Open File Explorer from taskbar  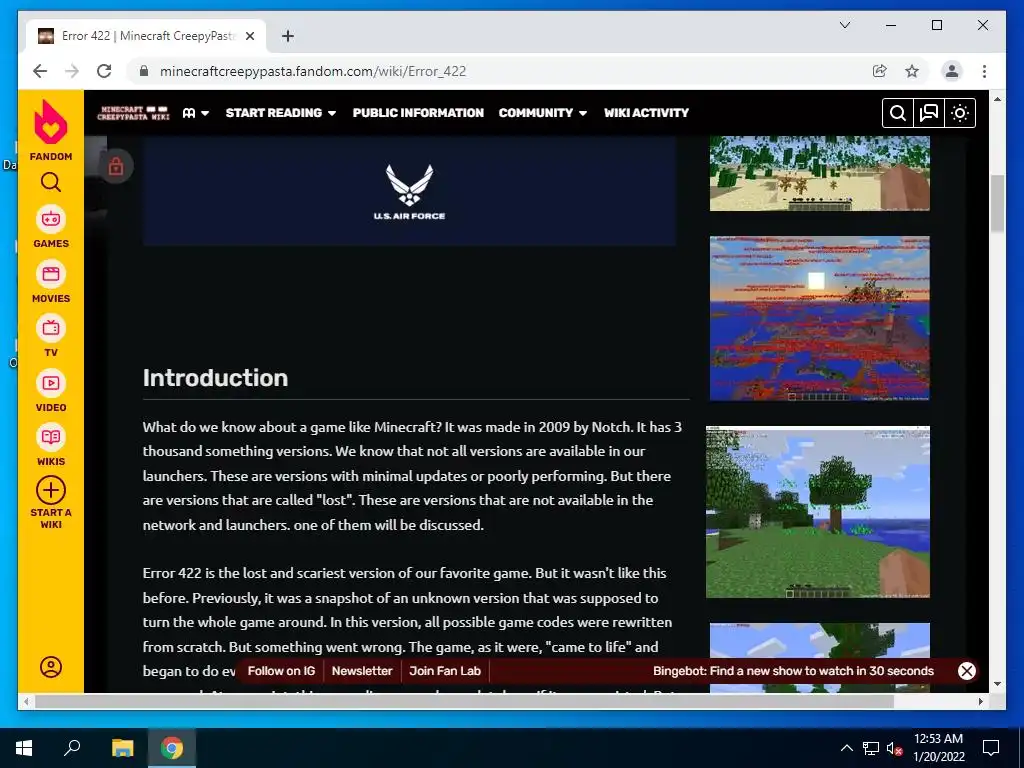pos(122,748)
